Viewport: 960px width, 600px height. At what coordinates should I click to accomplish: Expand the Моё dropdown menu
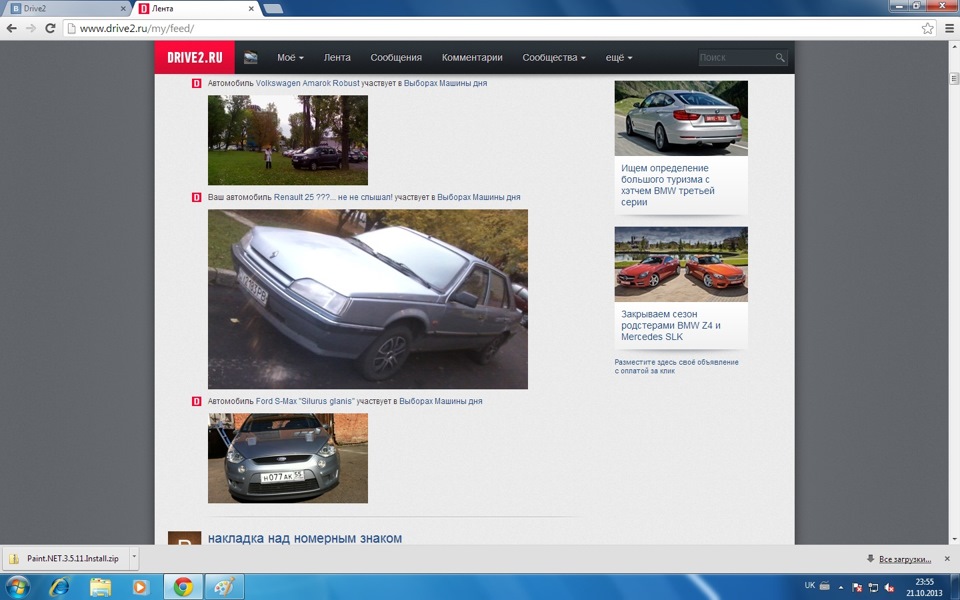point(290,58)
